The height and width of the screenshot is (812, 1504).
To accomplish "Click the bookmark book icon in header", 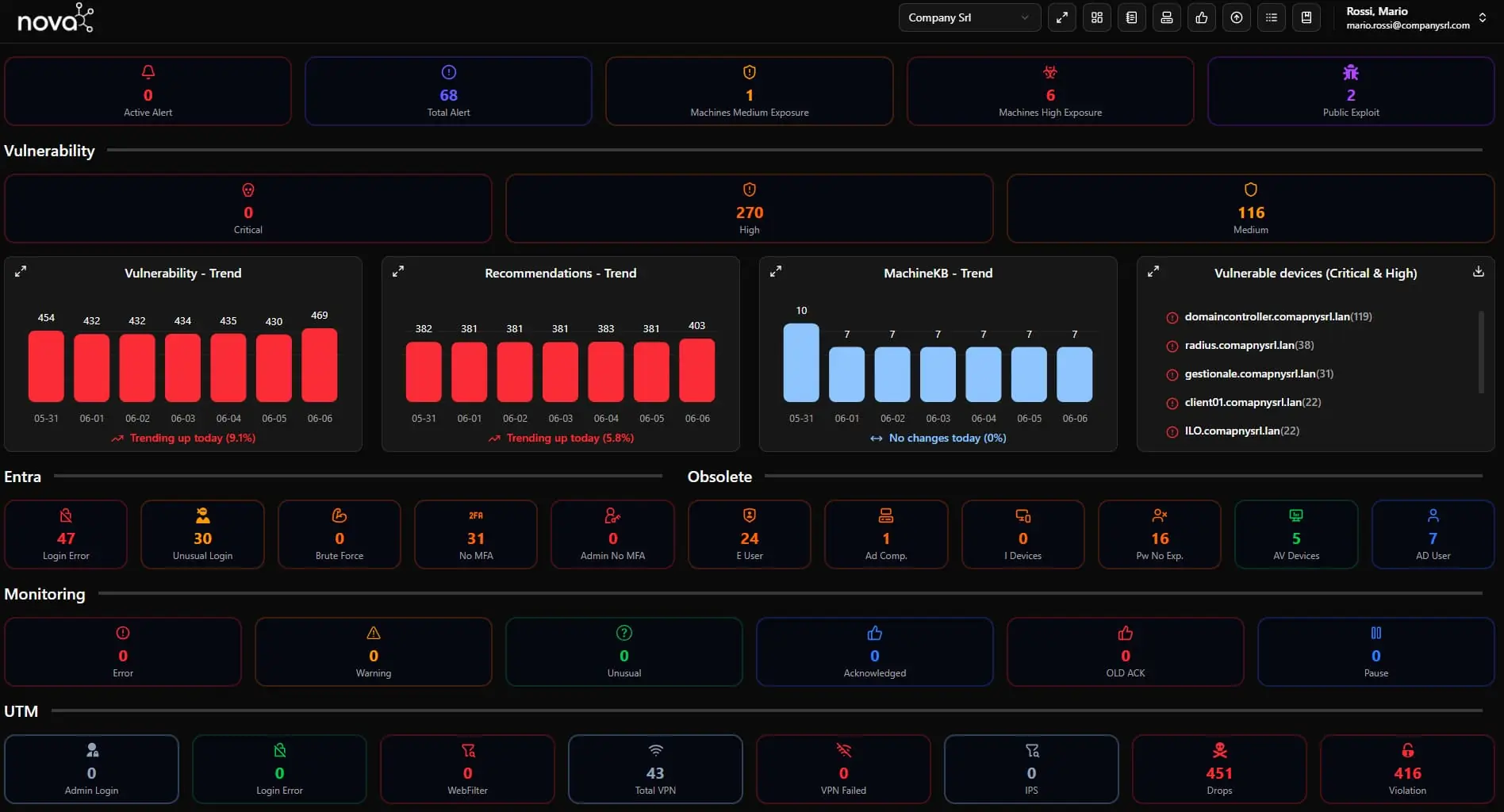I will point(1306,17).
